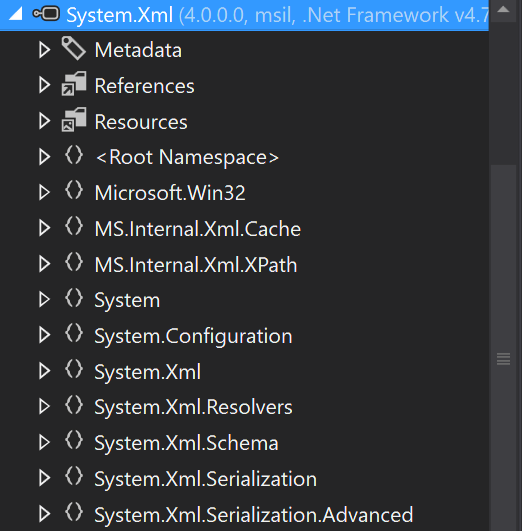522x531 pixels.
Task: Select the System.Xml.Serialization label
Action: point(205,479)
